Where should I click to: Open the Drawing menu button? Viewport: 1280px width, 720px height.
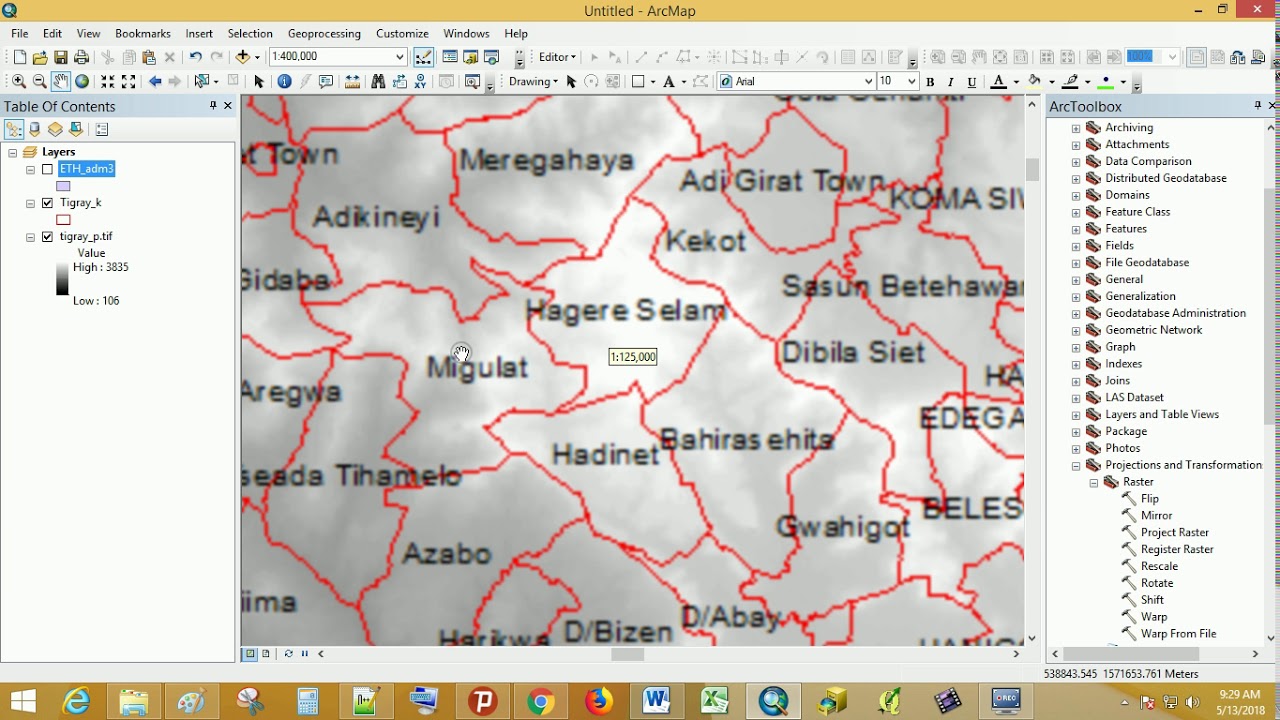pyautogui.click(x=533, y=82)
